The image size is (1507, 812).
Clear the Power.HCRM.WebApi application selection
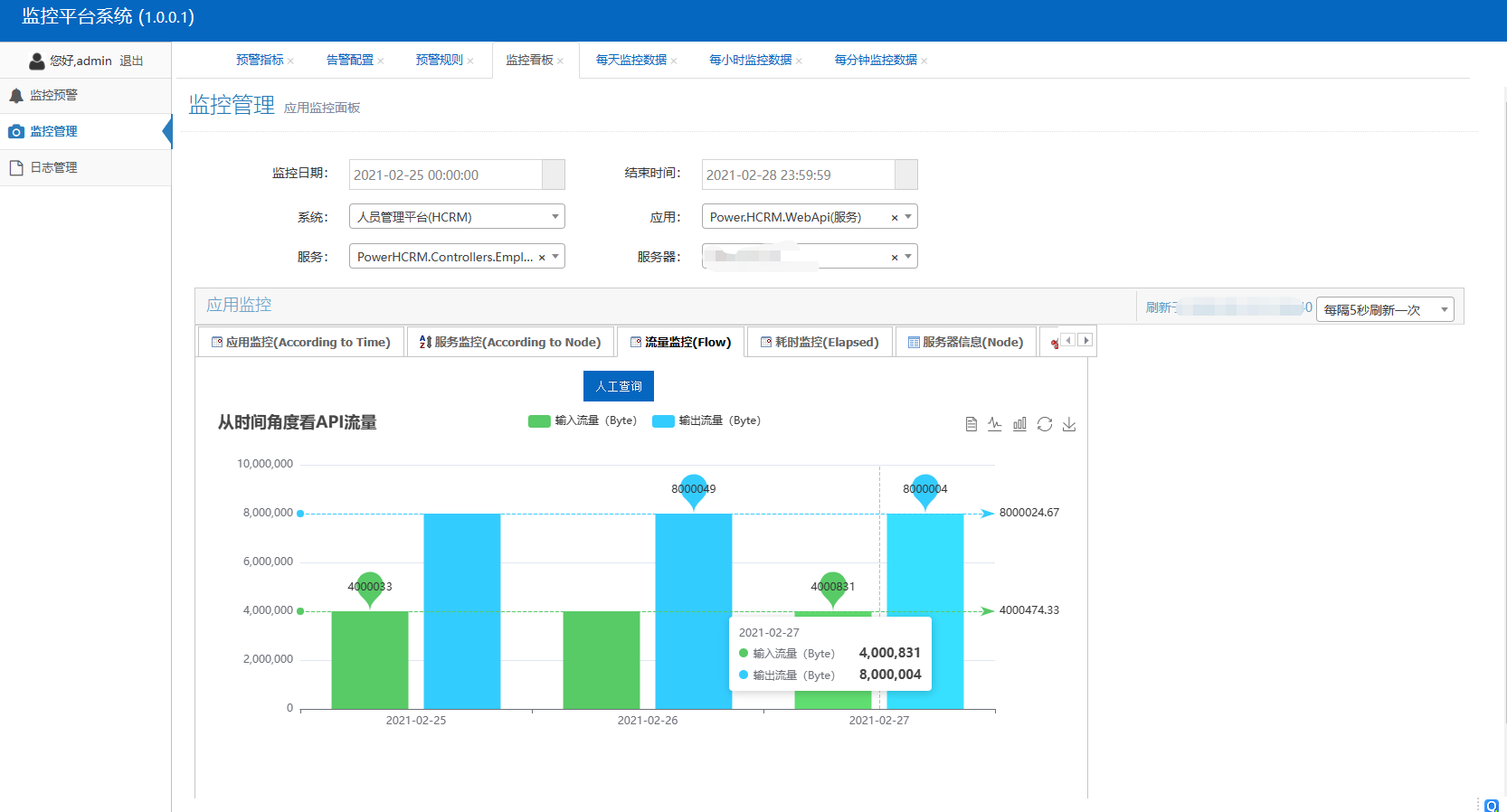click(895, 217)
